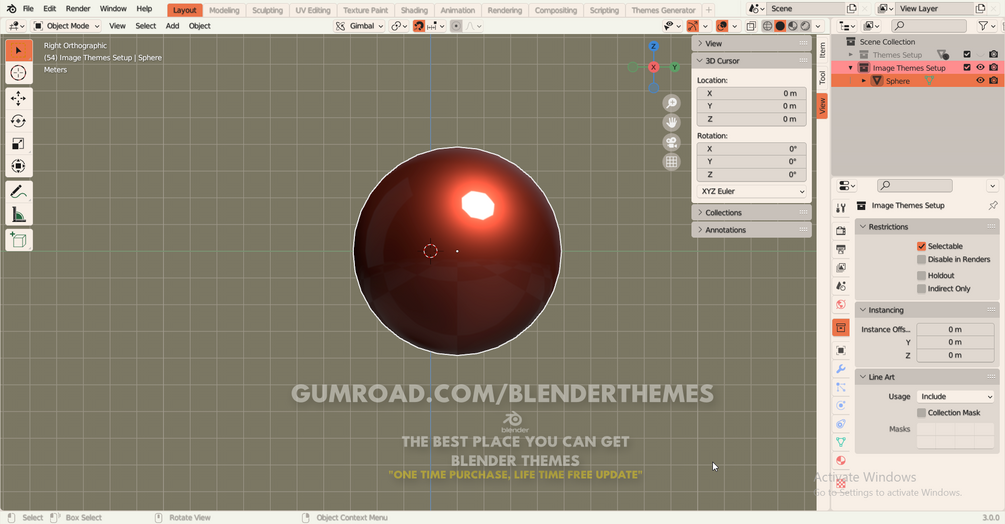Open the Tool properties tab icon

[x=841, y=208]
